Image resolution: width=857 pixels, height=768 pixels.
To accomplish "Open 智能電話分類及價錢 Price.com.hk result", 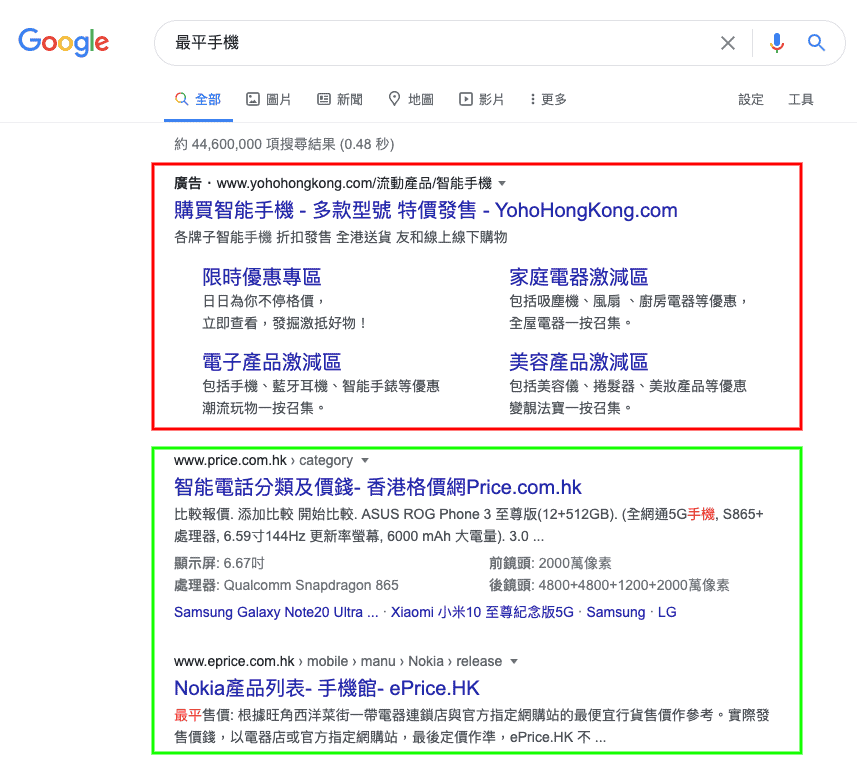I will 378,487.
